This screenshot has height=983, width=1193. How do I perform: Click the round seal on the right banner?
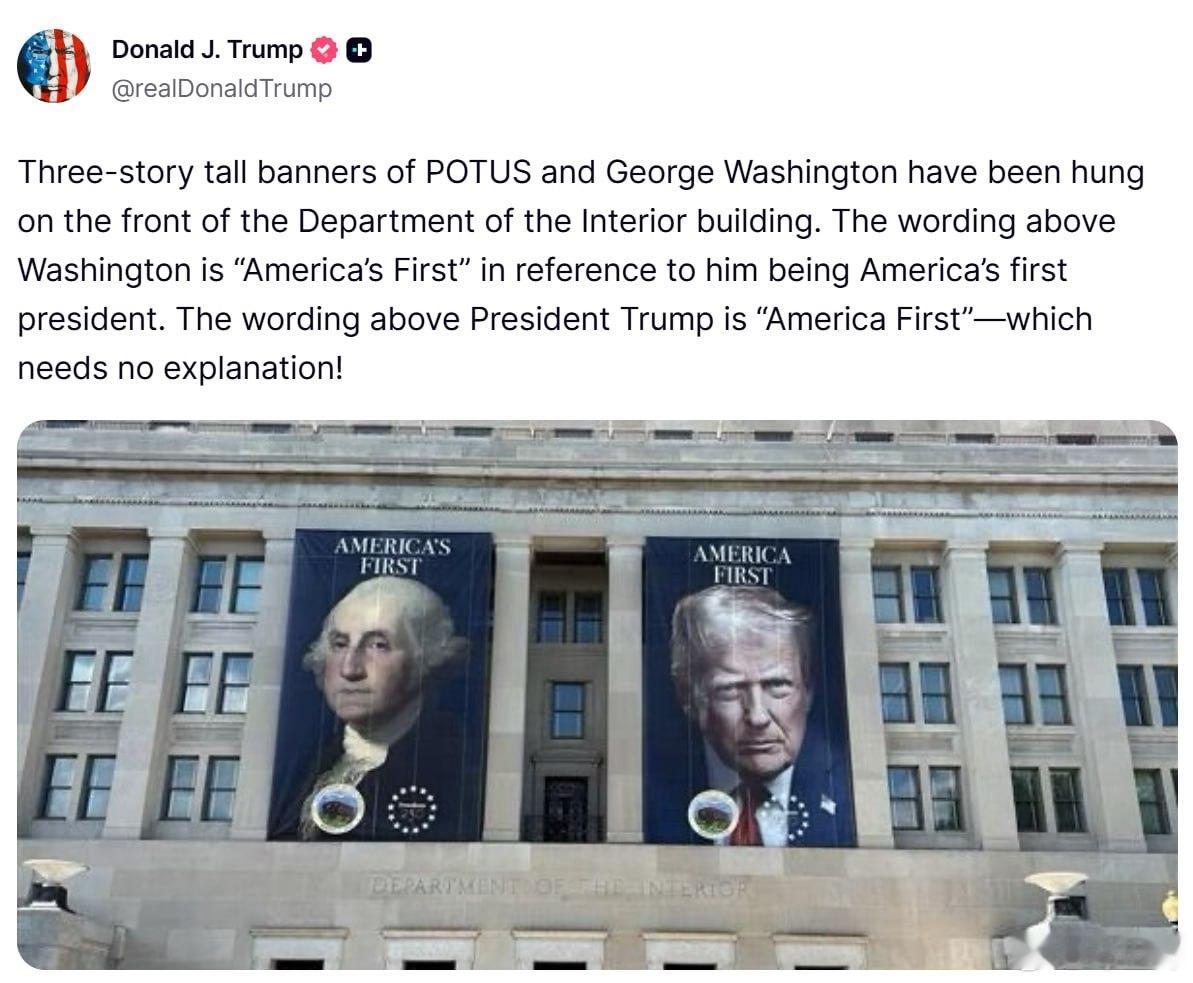tap(713, 814)
